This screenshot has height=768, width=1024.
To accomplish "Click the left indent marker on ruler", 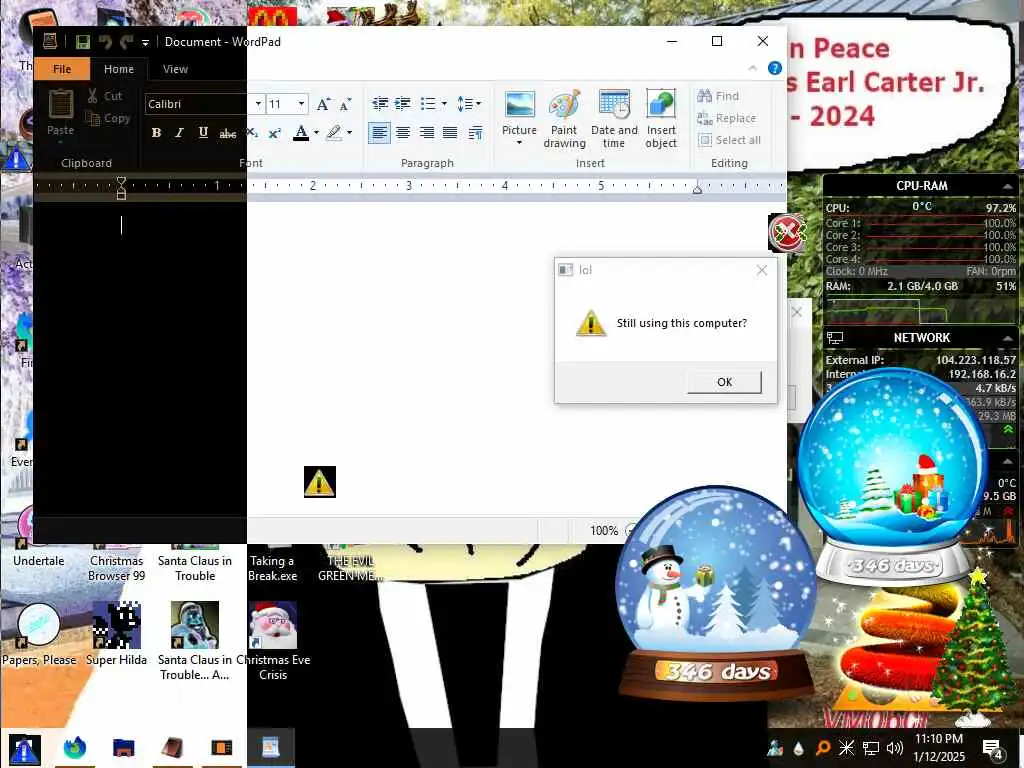I will coord(121,188).
